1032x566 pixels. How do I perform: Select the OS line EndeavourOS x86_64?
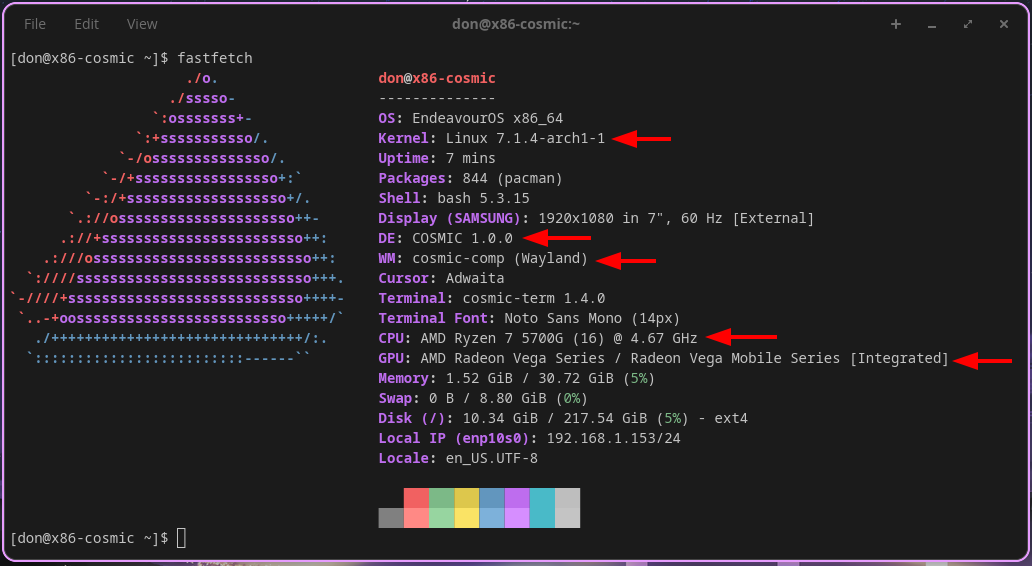pos(471,118)
